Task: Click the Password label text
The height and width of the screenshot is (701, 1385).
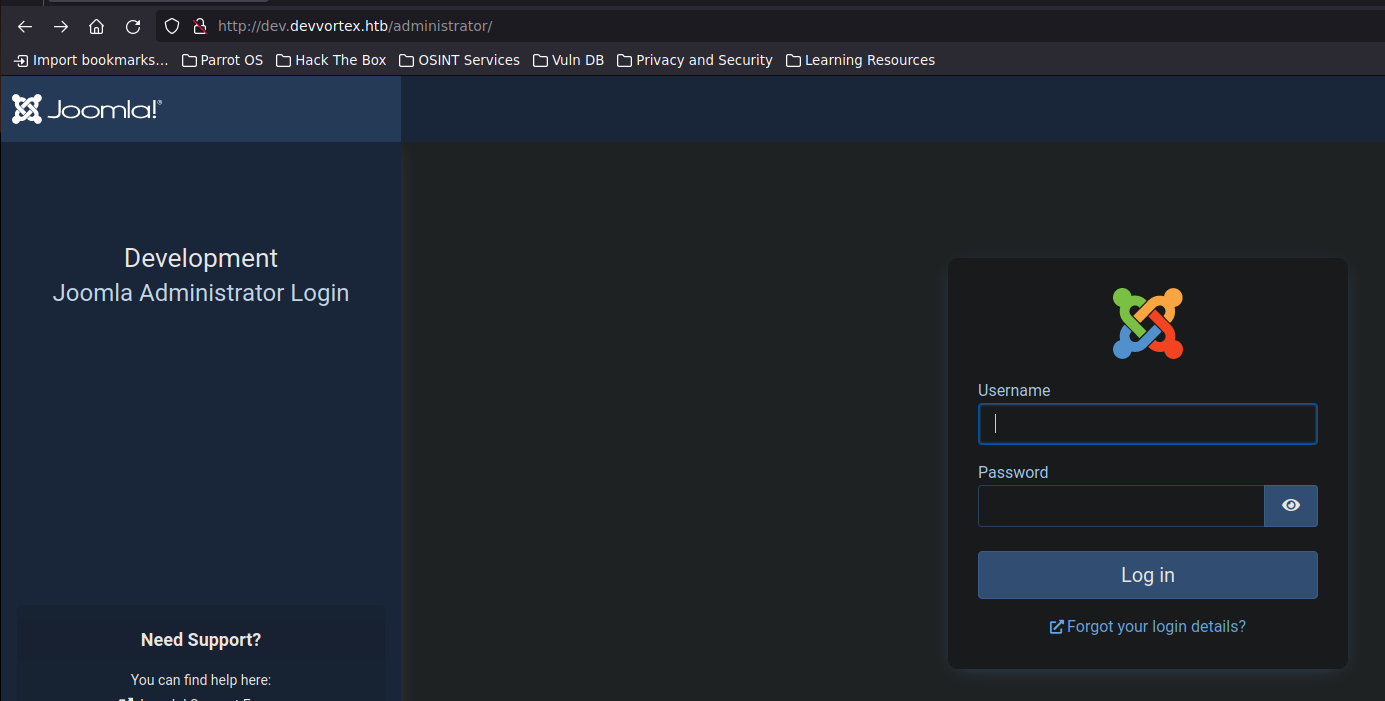Action: point(1013,473)
